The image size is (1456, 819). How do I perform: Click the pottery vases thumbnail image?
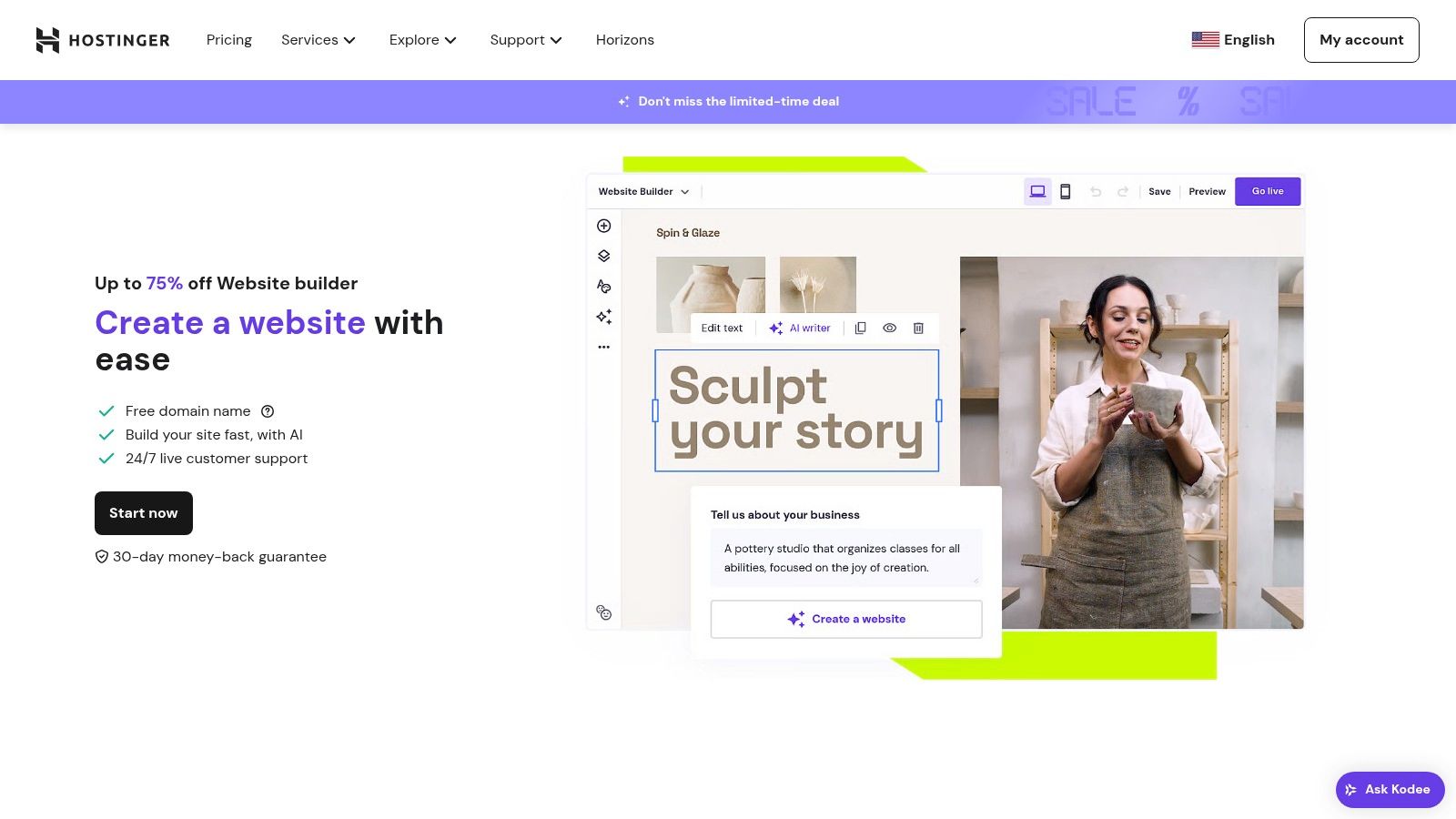711,294
